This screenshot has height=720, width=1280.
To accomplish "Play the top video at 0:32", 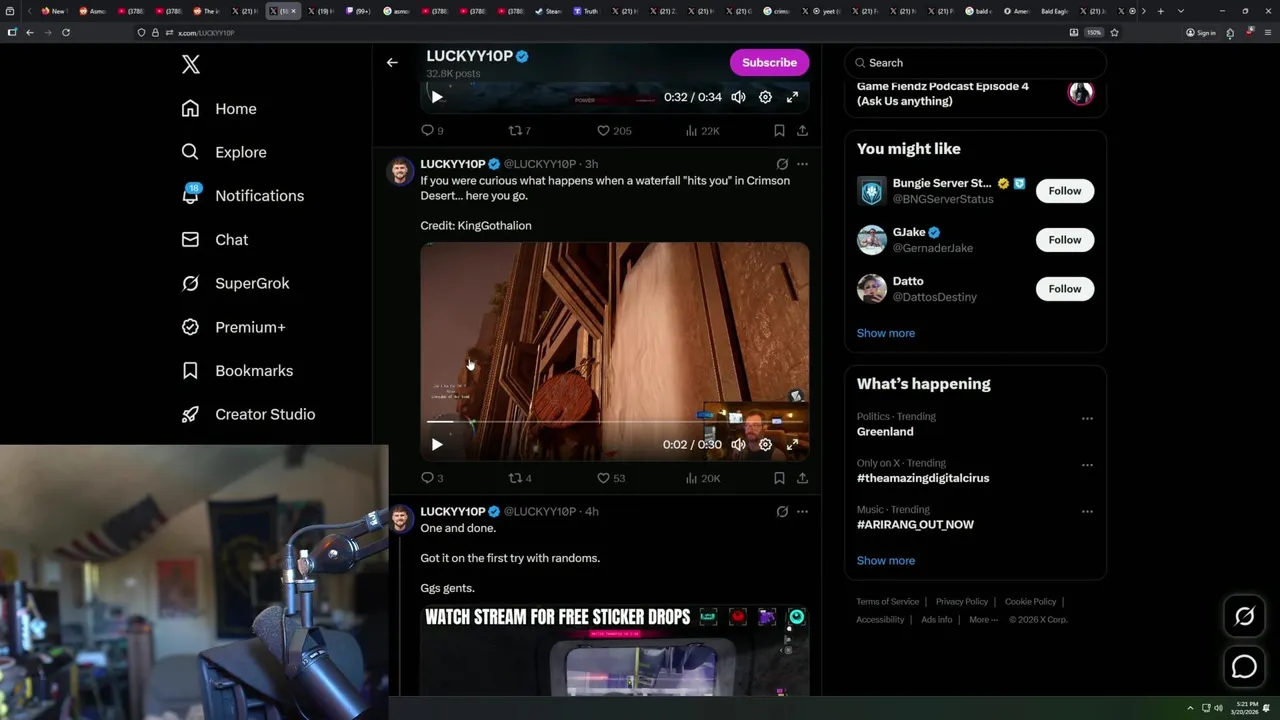I will pos(437,97).
